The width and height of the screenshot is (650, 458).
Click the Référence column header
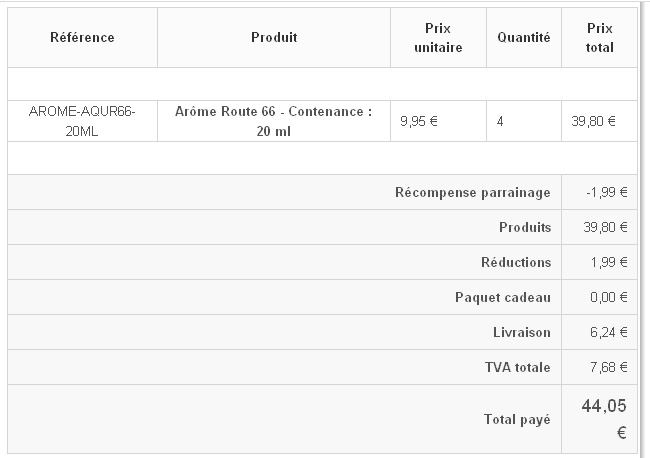[x=82, y=37]
